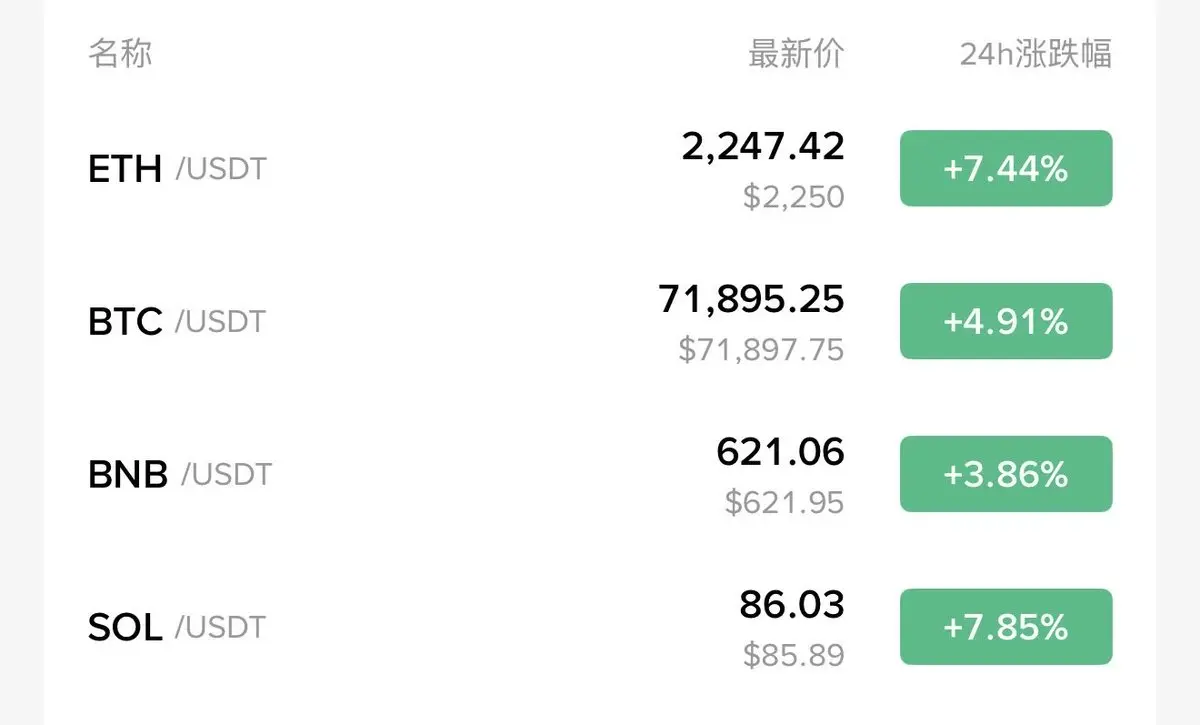1200x725 pixels.
Task: Open the BNB /USDT trading pair
Action: (x=600, y=474)
